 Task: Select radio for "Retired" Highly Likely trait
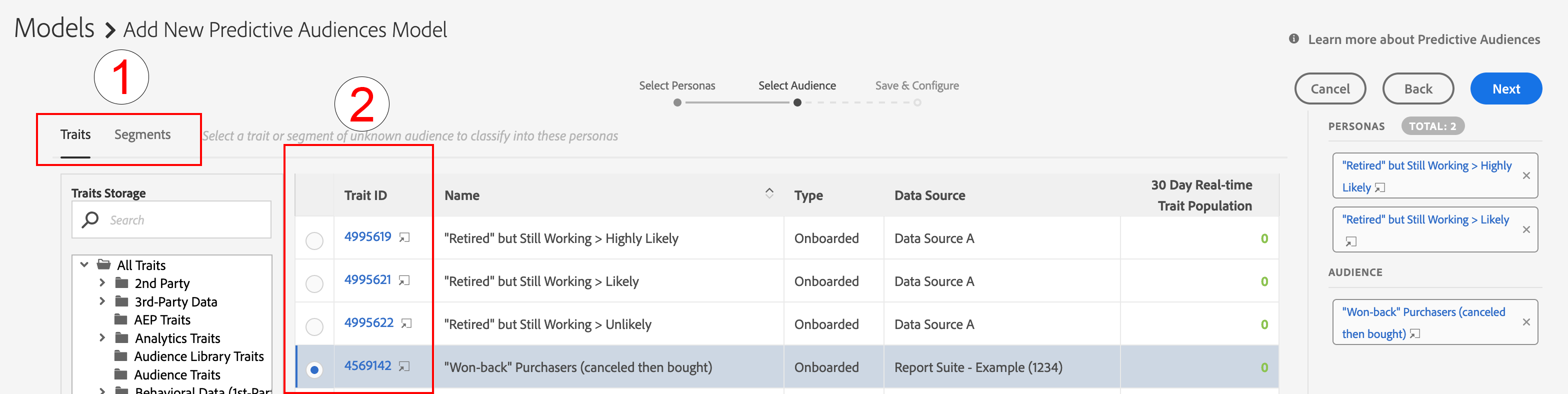pos(314,241)
